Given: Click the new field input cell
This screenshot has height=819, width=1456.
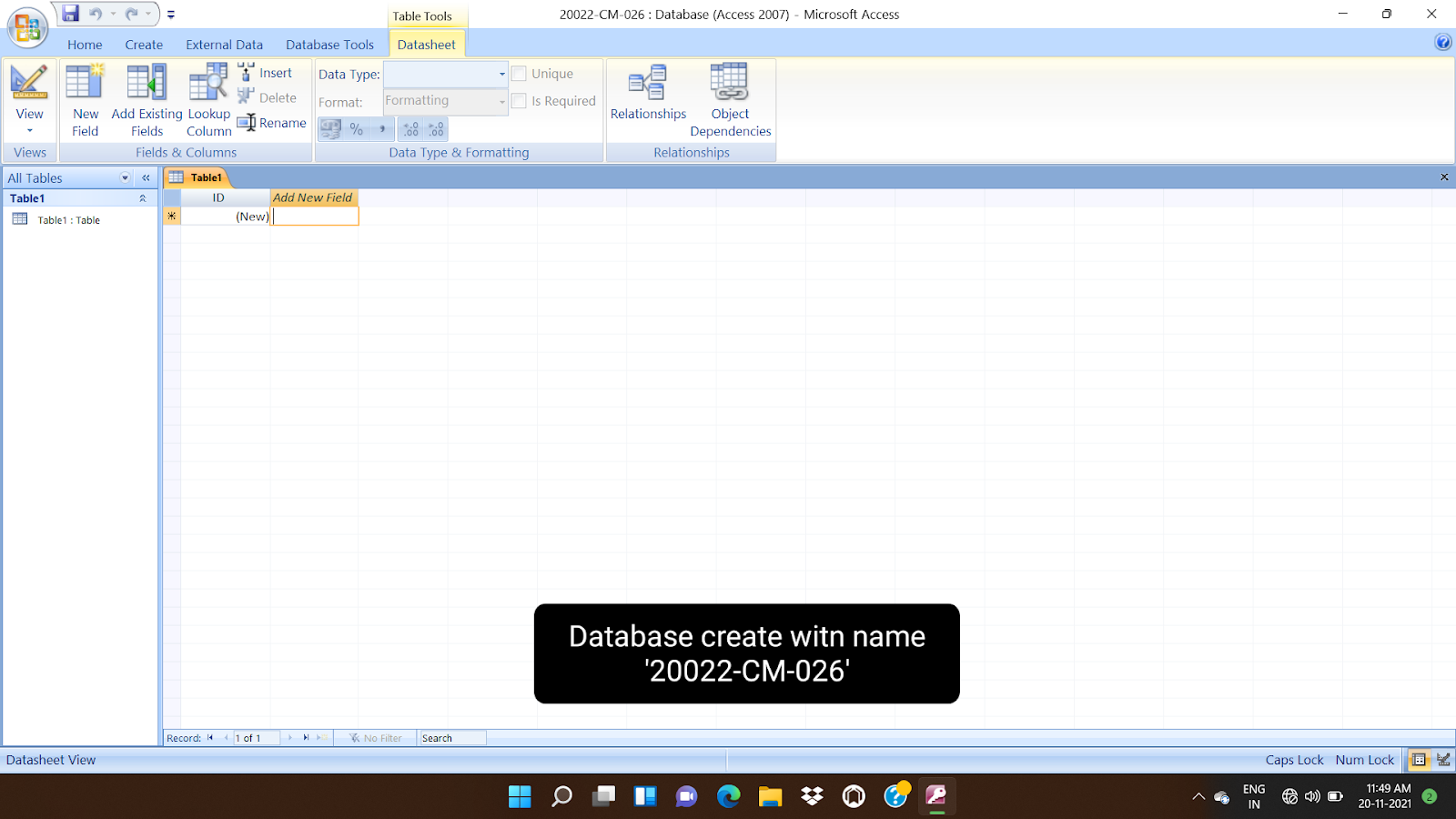Looking at the screenshot, I should (315, 217).
